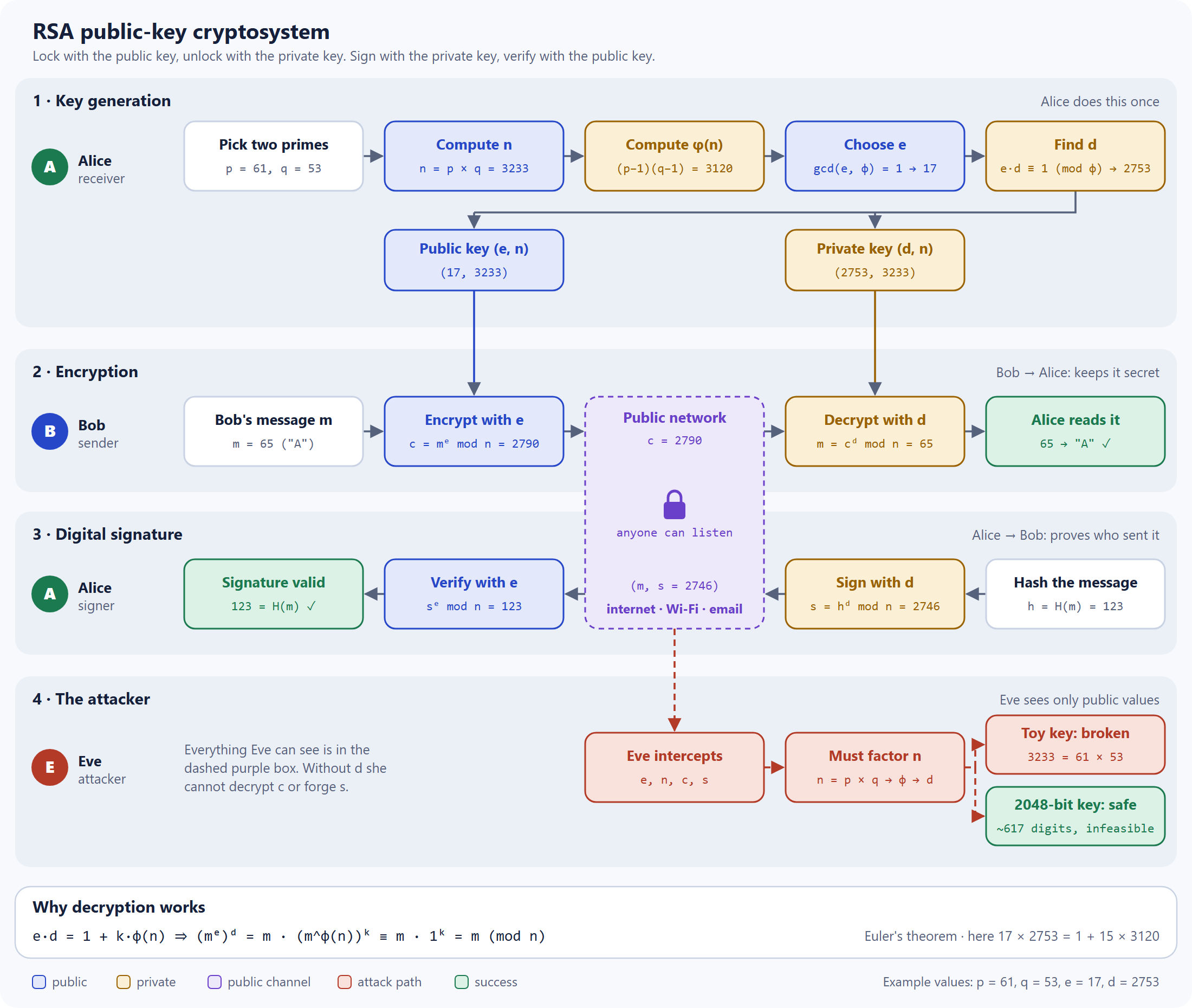Image resolution: width=1192 pixels, height=1008 pixels.
Task: Select the Compute φ(n) box
Action: tap(675, 156)
